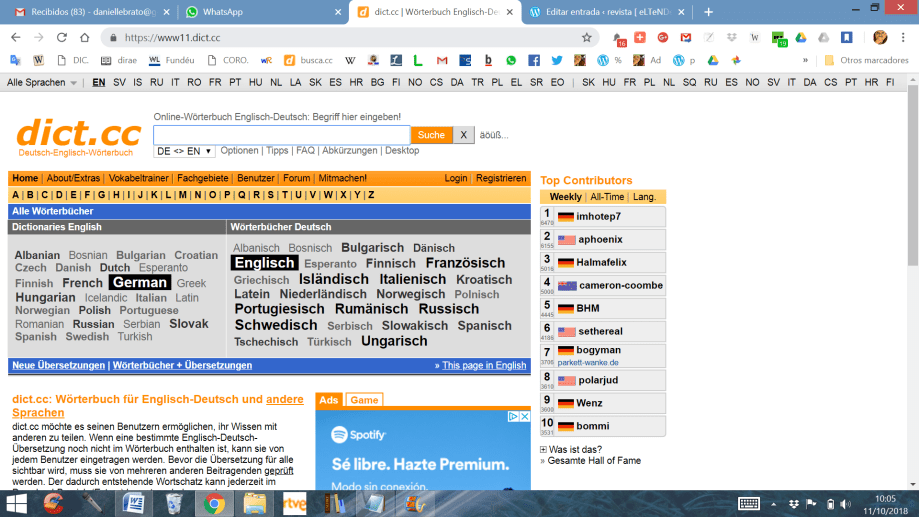Open "This page in English" link

click(x=484, y=366)
